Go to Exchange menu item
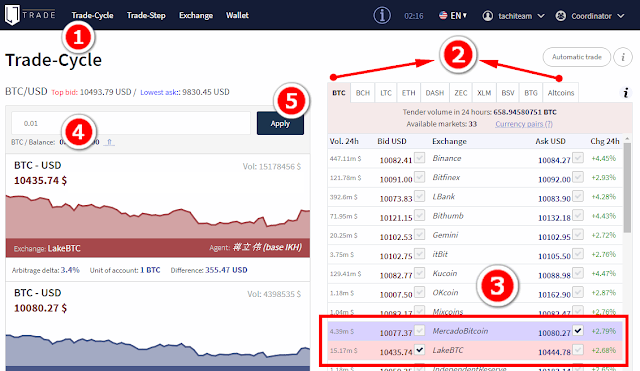640x371 pixels. click(x=196, y=16)
